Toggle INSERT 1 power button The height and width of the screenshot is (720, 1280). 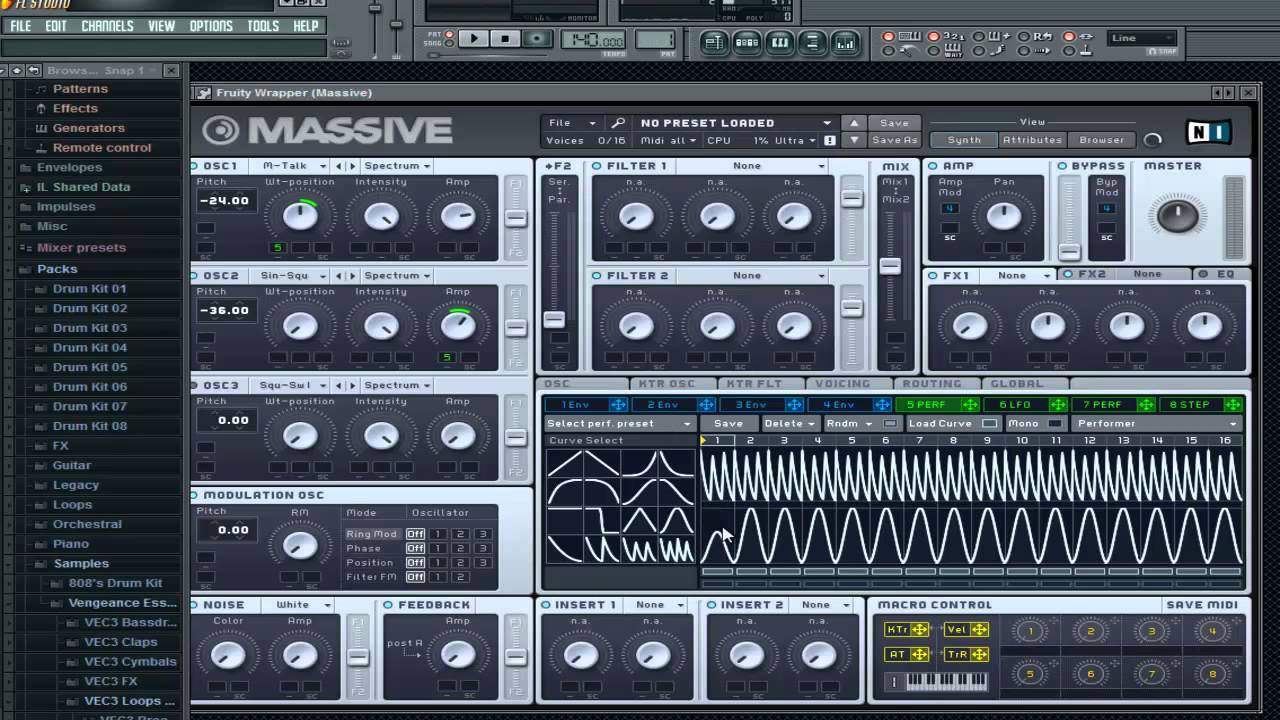(546, 605)
